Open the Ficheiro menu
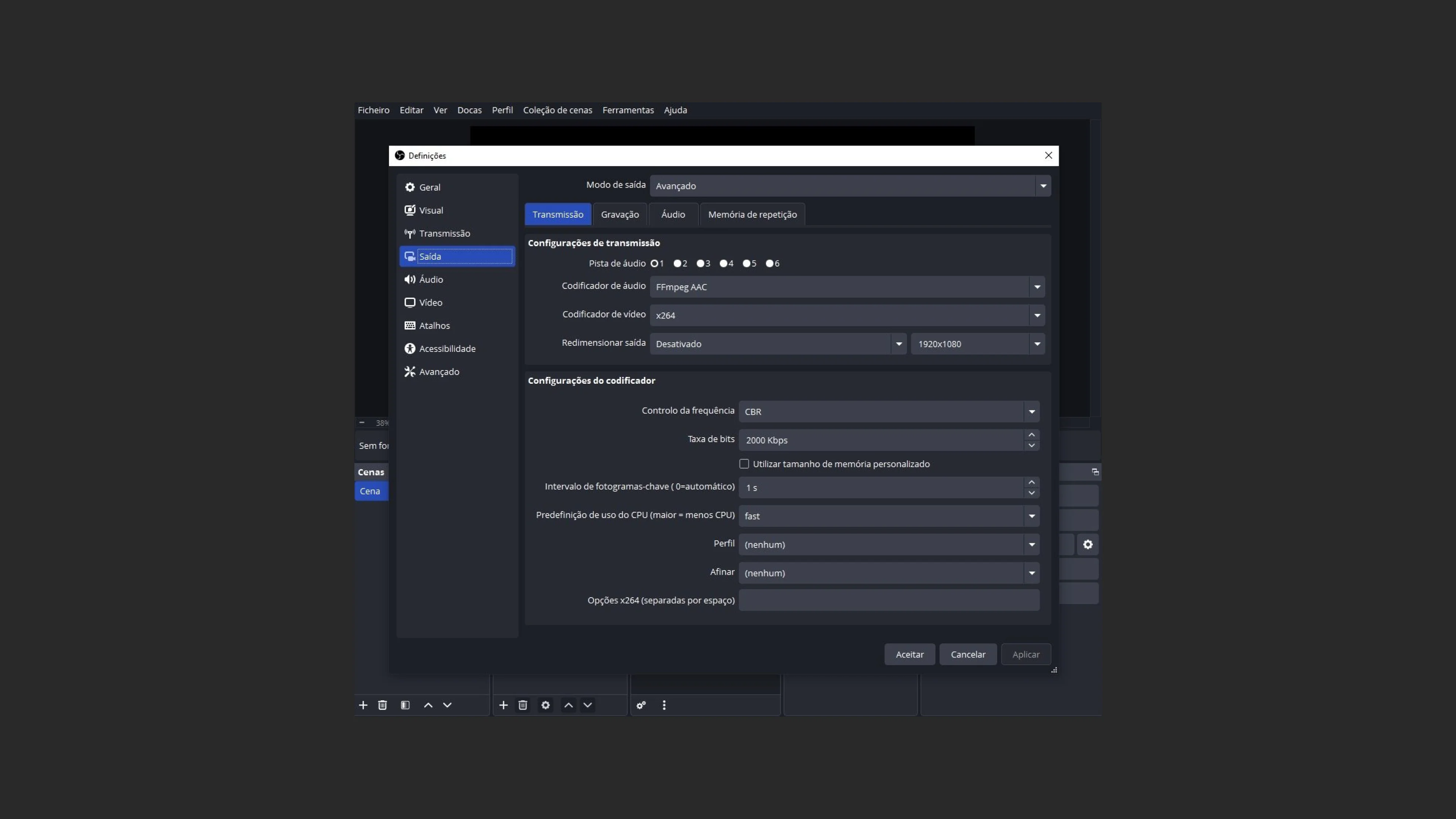The height and width of the screenshot is (819, 1456). click(x=373, y=110)
